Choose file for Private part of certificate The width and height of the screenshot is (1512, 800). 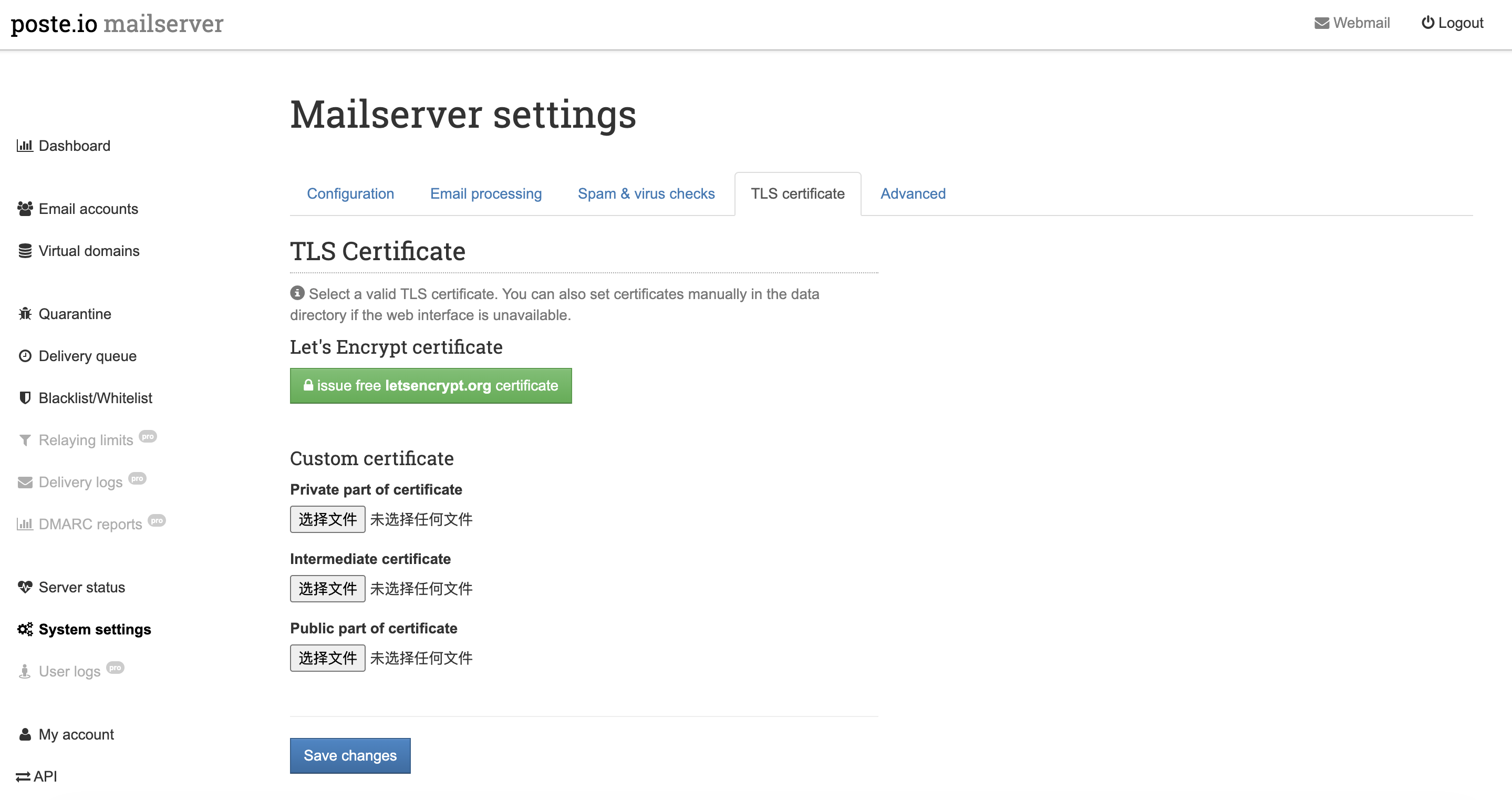click(x=327, y=519)
